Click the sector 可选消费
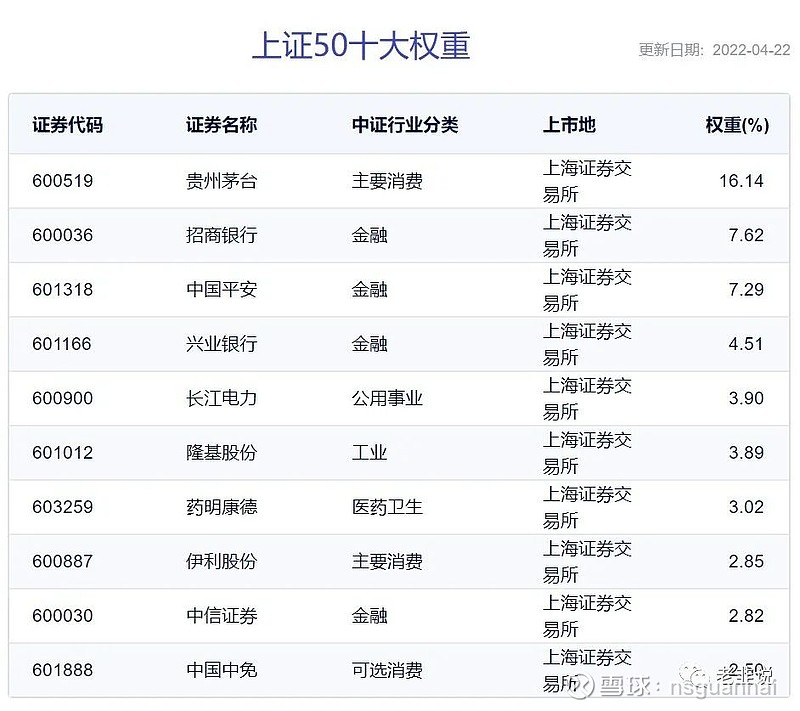Viewport: 800px width, 711px height. point(387,670)
